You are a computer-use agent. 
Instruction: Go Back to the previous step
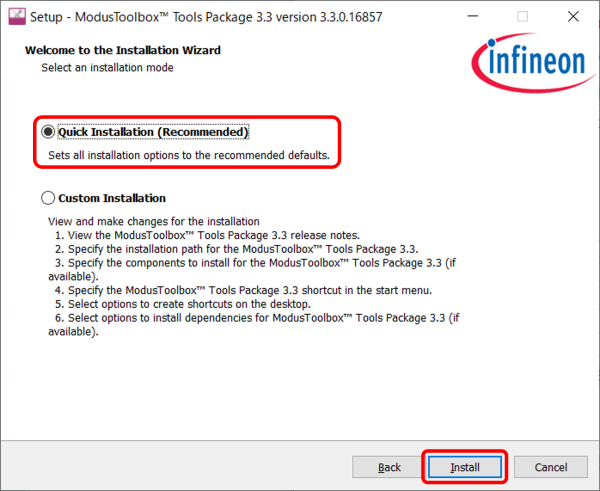(389, 467)
